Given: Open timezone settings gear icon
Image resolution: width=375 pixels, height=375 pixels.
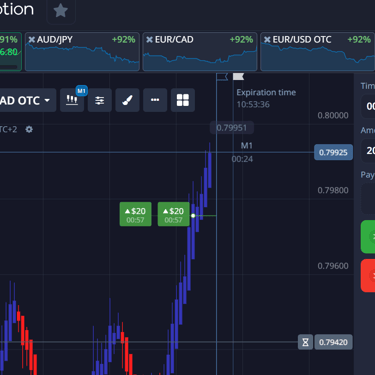Looking at the screenshot, I should [x=29, y=129].
